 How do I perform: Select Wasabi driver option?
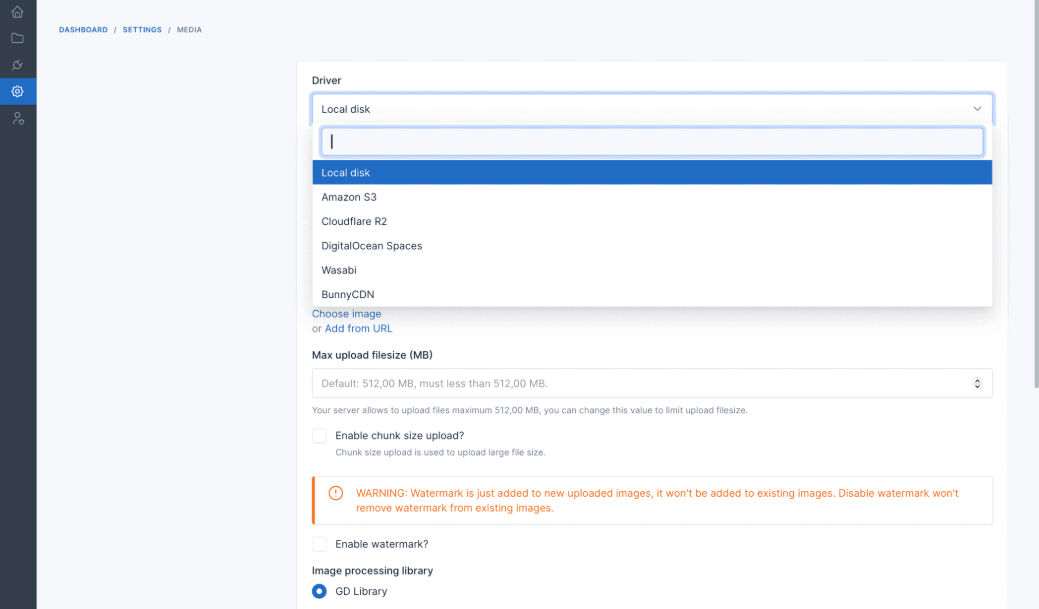[x=652, y=270]
